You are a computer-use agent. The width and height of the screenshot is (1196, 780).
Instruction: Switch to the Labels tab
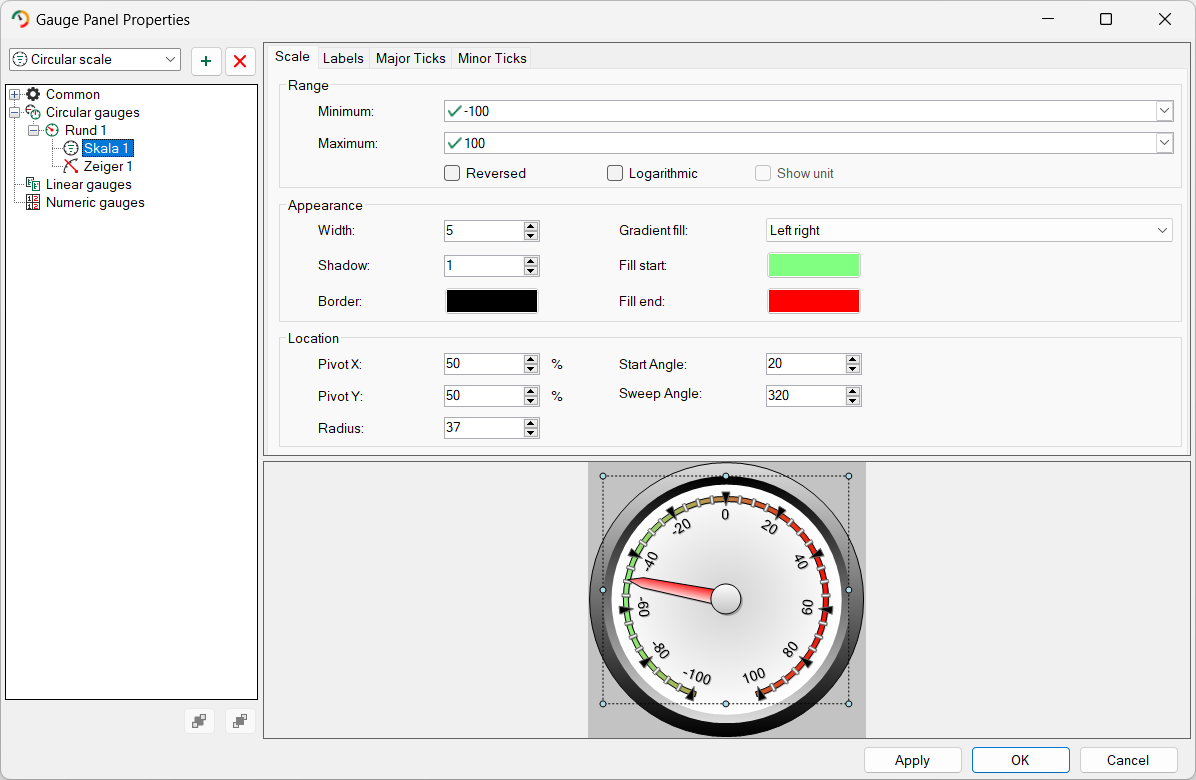coord(343,58)
